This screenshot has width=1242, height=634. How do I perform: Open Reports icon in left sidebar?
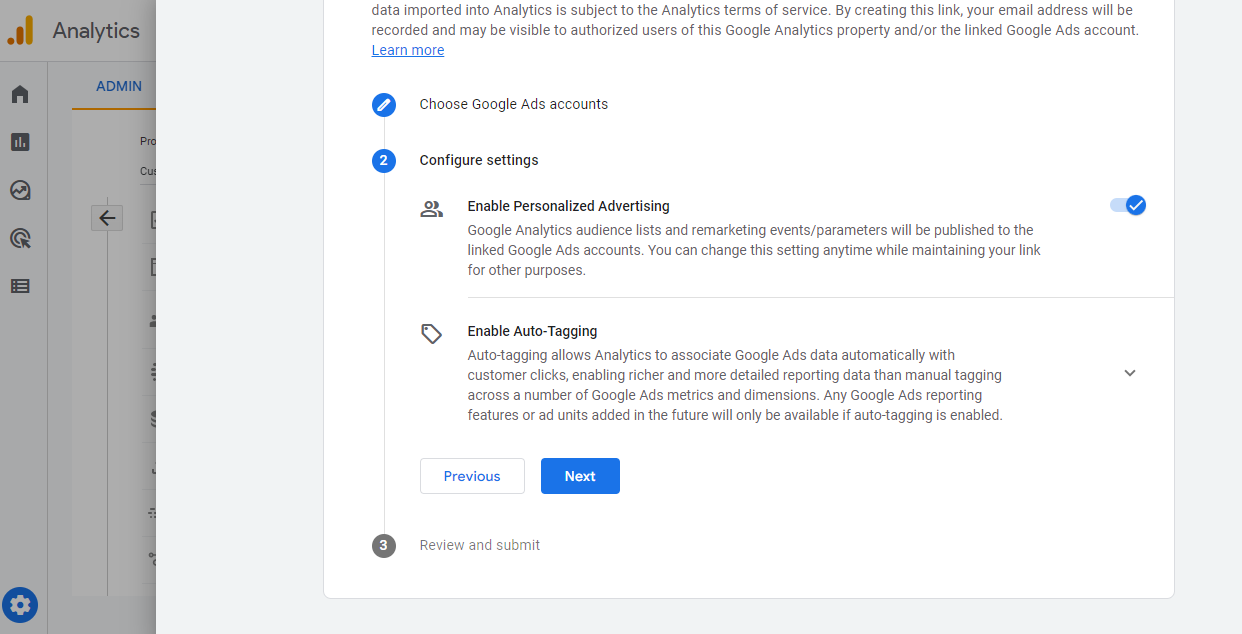click(20, 142)
